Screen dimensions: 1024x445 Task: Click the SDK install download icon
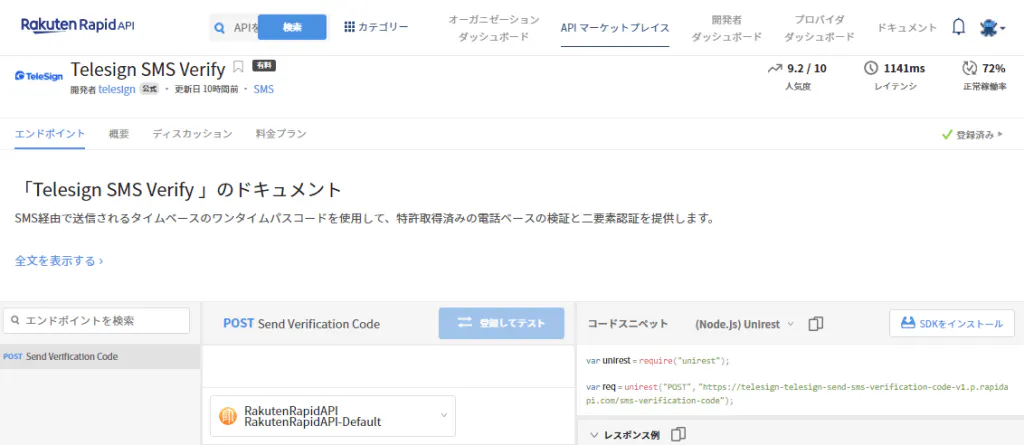908,323
